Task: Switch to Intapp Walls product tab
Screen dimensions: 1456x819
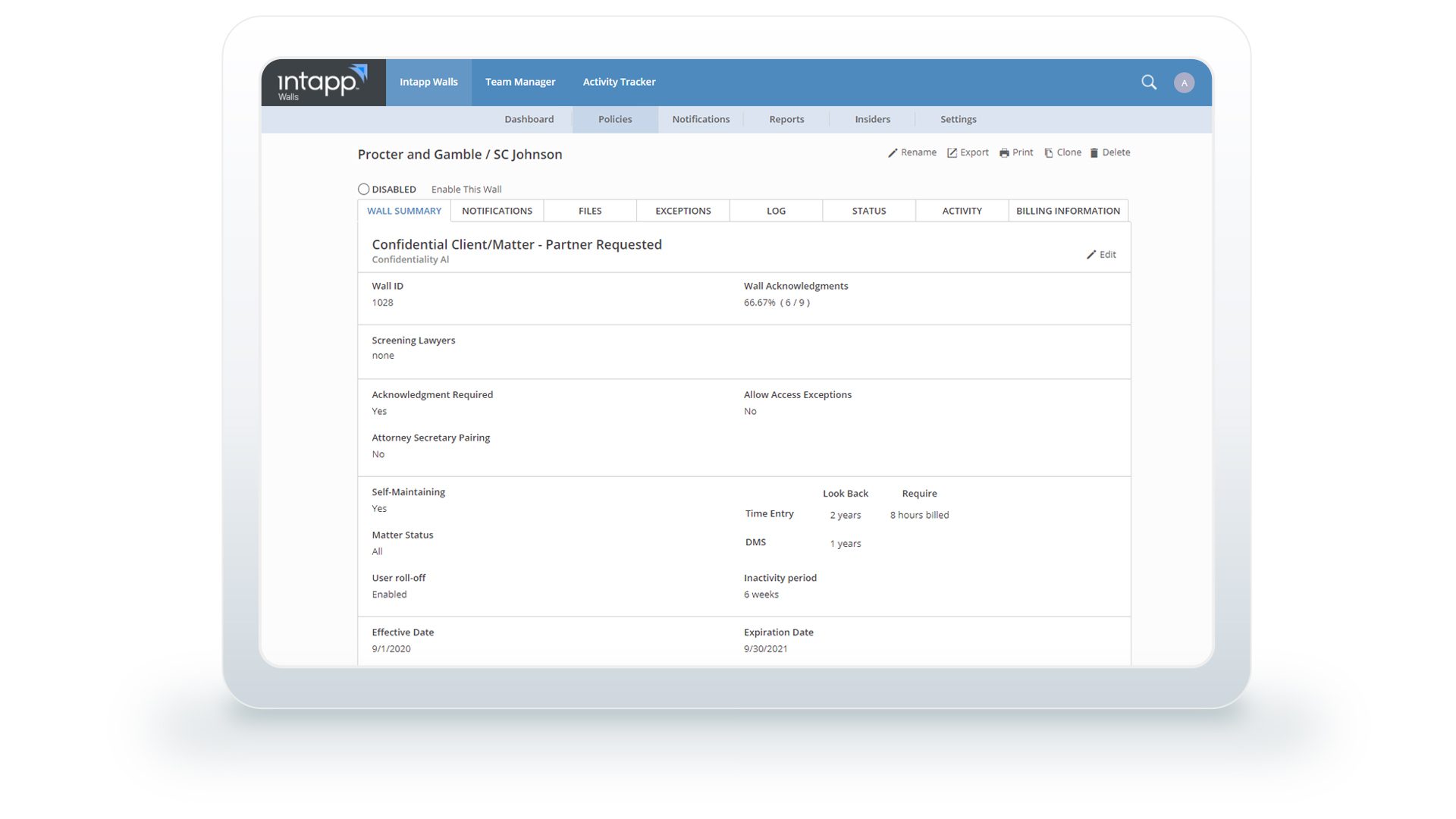Action: click(428, 82)
